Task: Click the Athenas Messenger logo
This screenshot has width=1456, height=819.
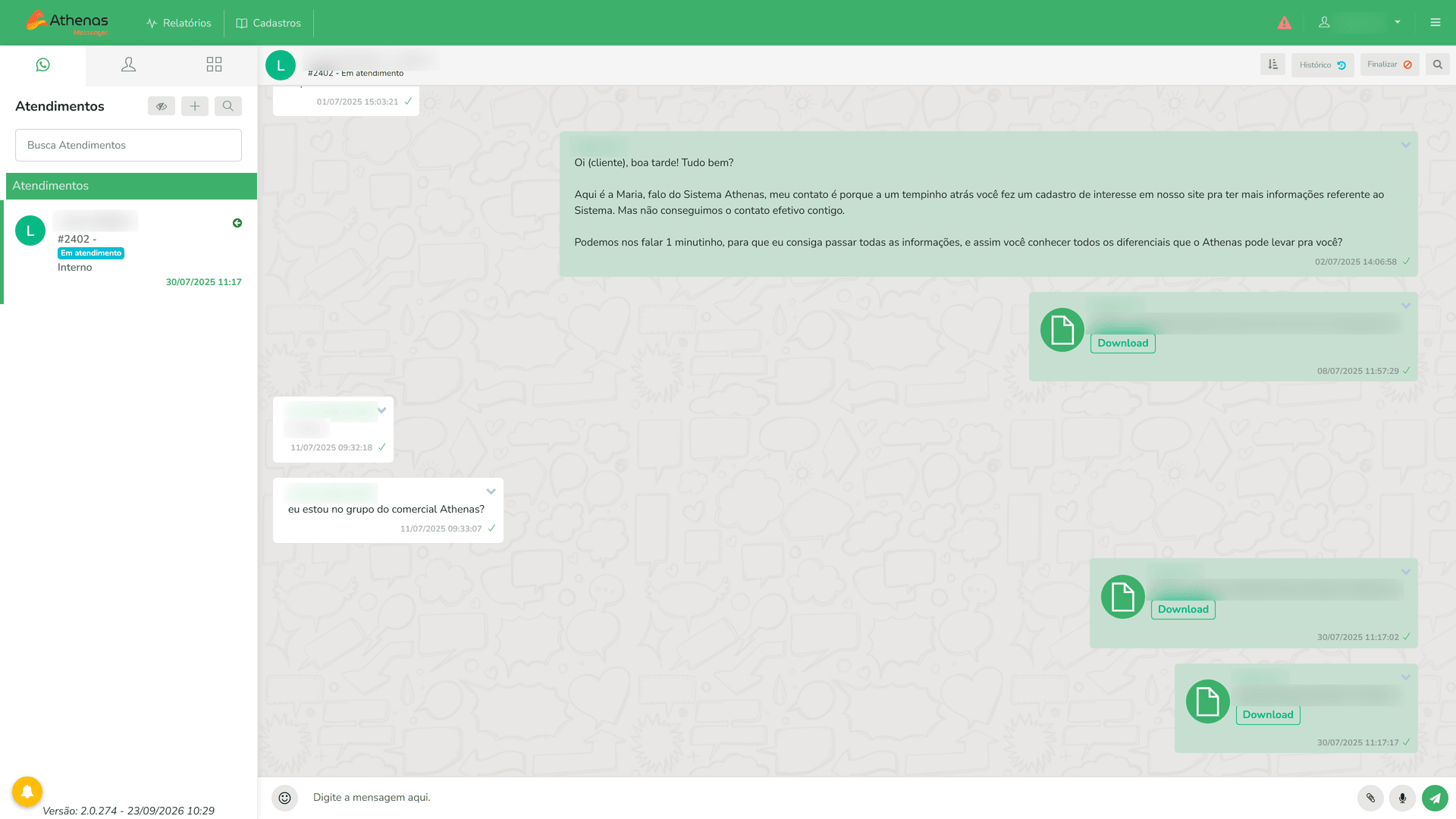Action: [x=67, y=23]
